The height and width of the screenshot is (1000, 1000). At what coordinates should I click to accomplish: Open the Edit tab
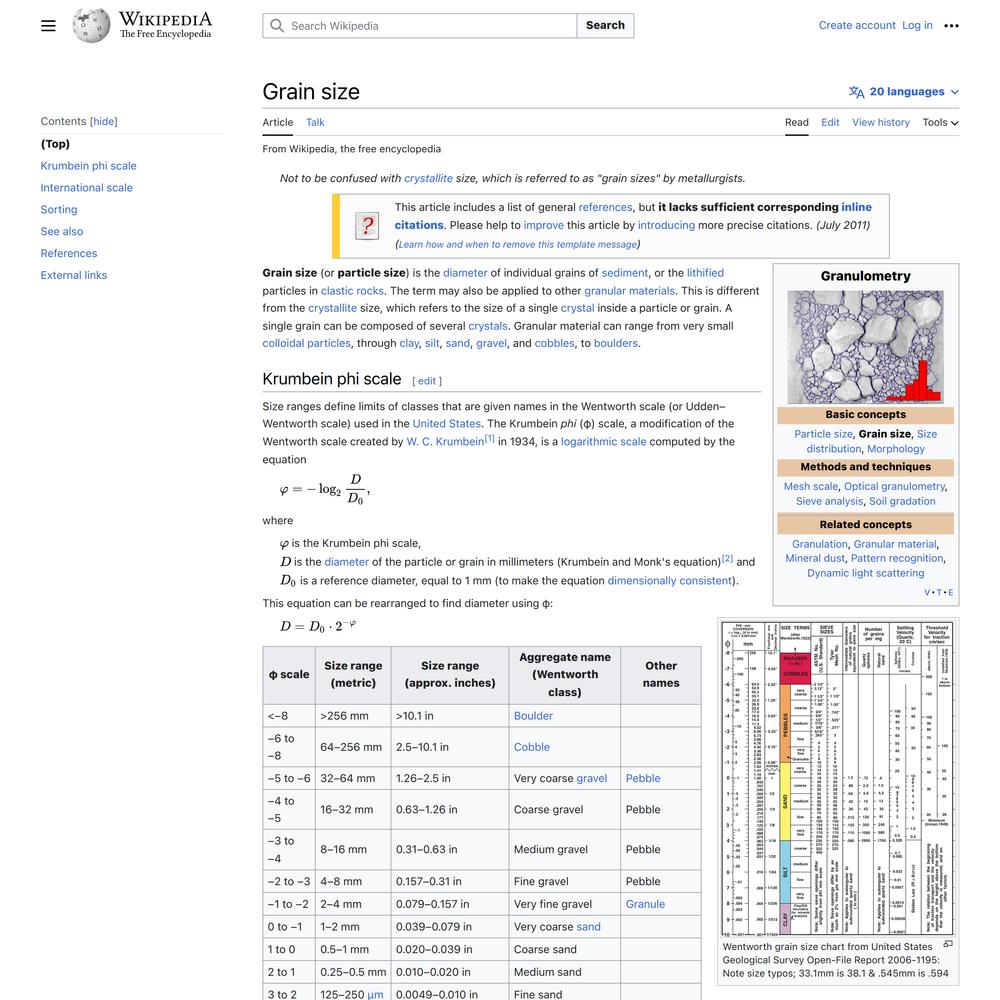830,122
